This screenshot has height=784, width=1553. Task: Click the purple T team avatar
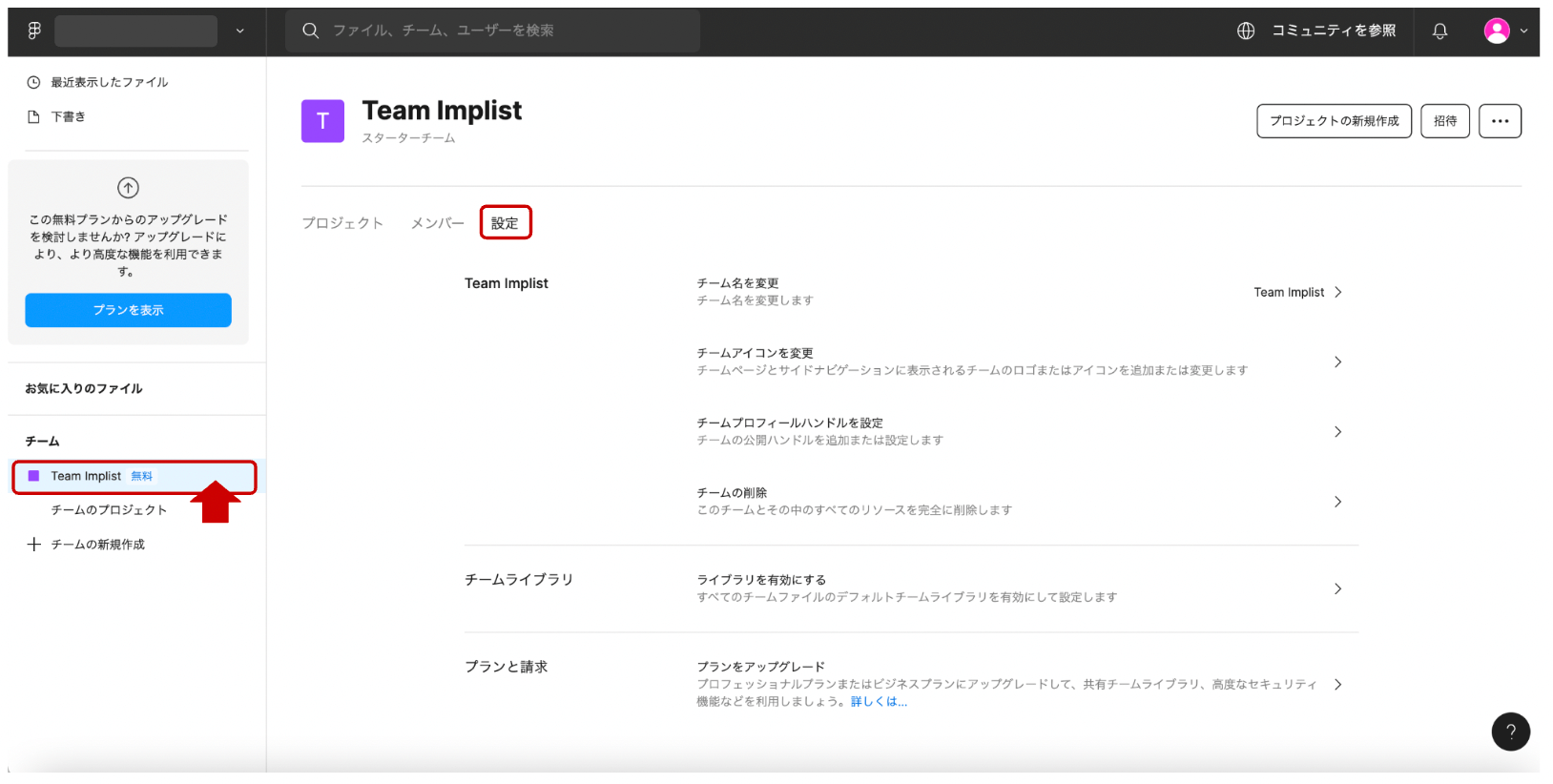coord(322,121)
